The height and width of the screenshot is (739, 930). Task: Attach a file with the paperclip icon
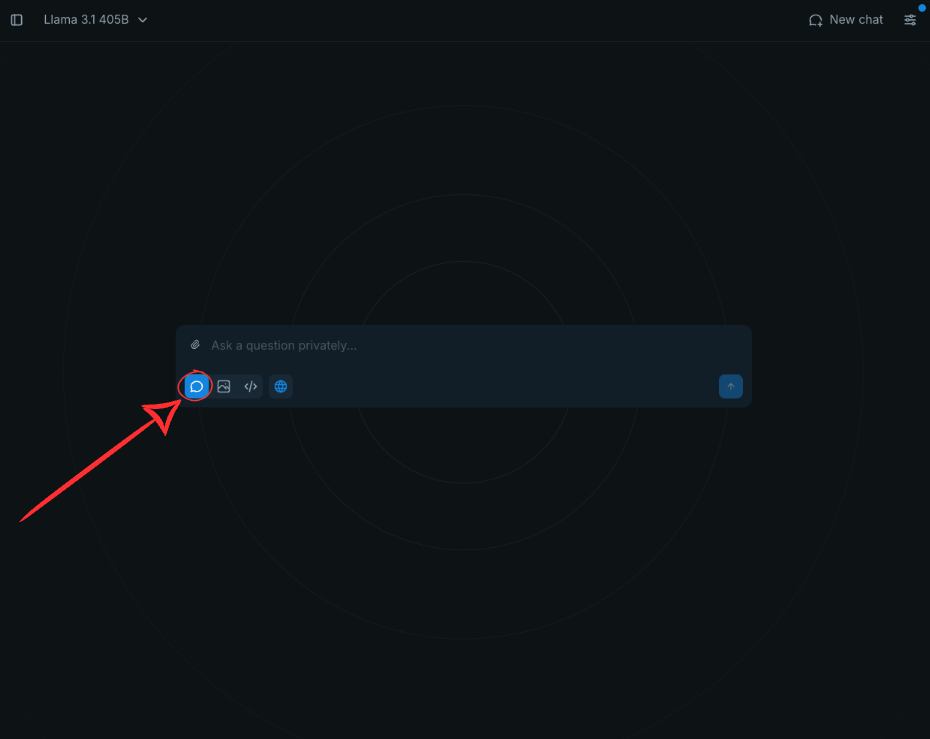[x=196, y=345]
